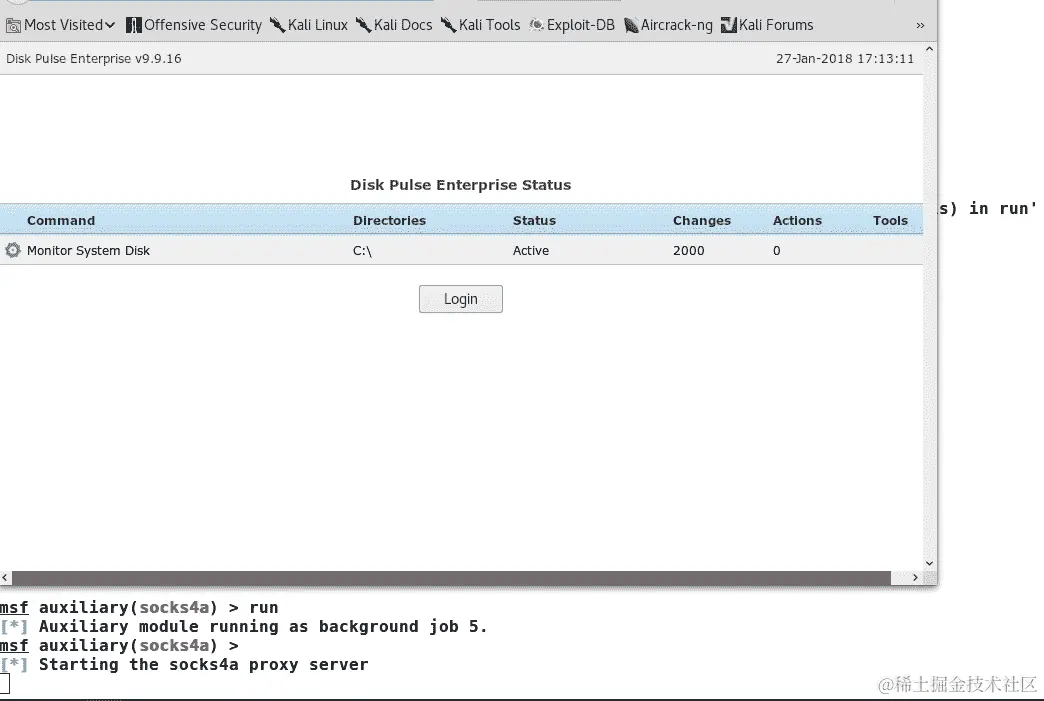
Task: Click the Kali Docs dragon icon
Action: [364, 25]
